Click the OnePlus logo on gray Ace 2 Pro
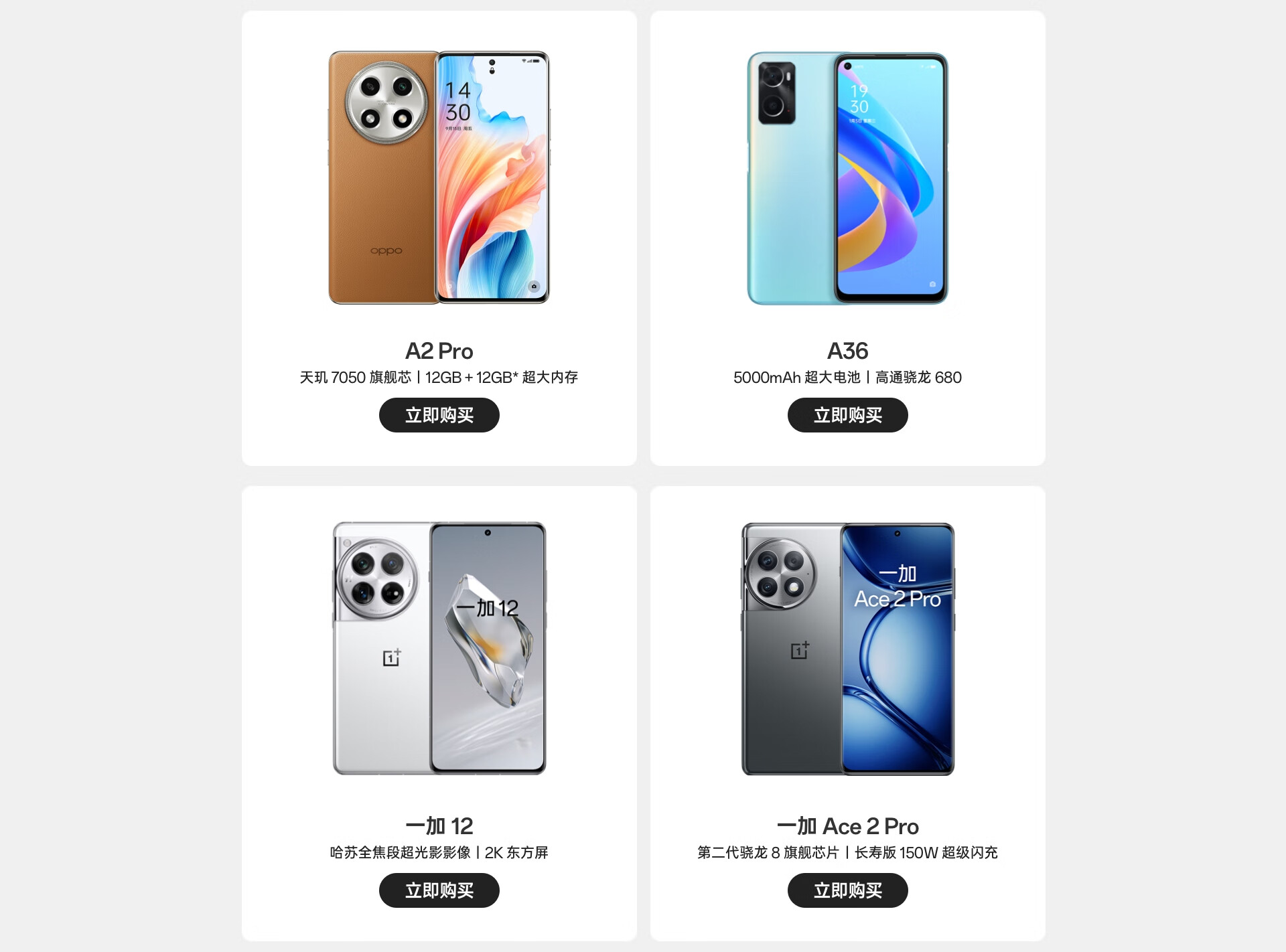Viewport: 1286px width, 952px height. pos(800,650)
